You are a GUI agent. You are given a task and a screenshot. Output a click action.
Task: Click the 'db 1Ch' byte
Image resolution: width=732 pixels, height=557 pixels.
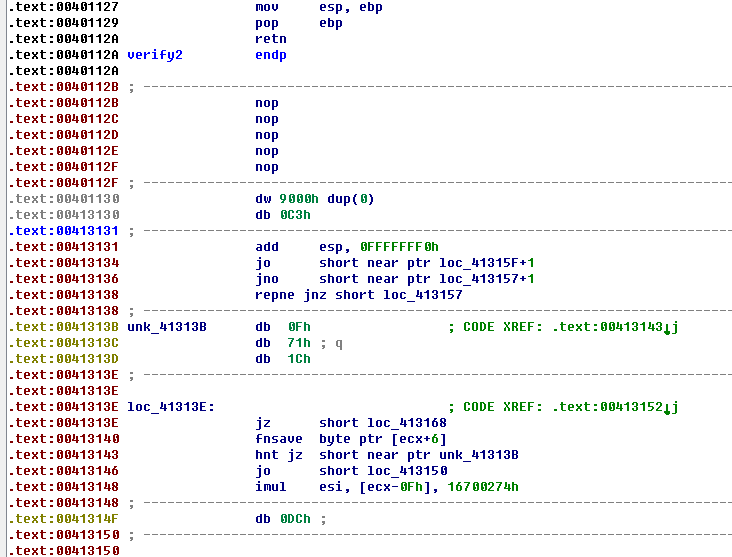click(x=282, y=359)
